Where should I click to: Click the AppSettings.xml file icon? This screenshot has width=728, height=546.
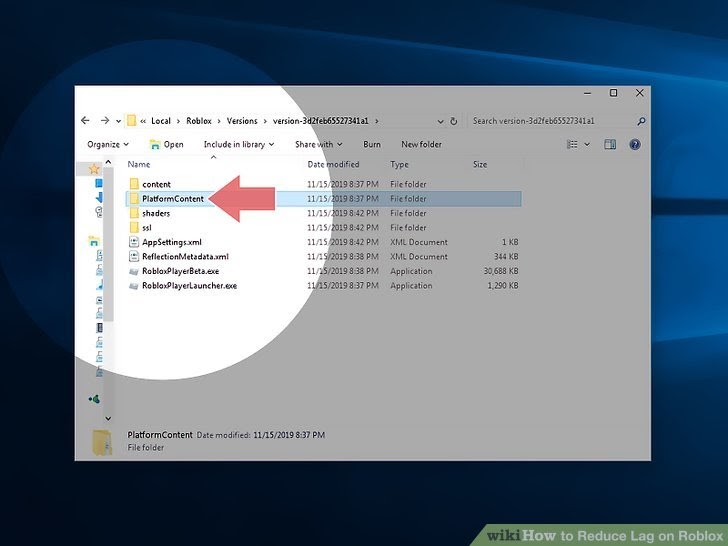(134, 242)
